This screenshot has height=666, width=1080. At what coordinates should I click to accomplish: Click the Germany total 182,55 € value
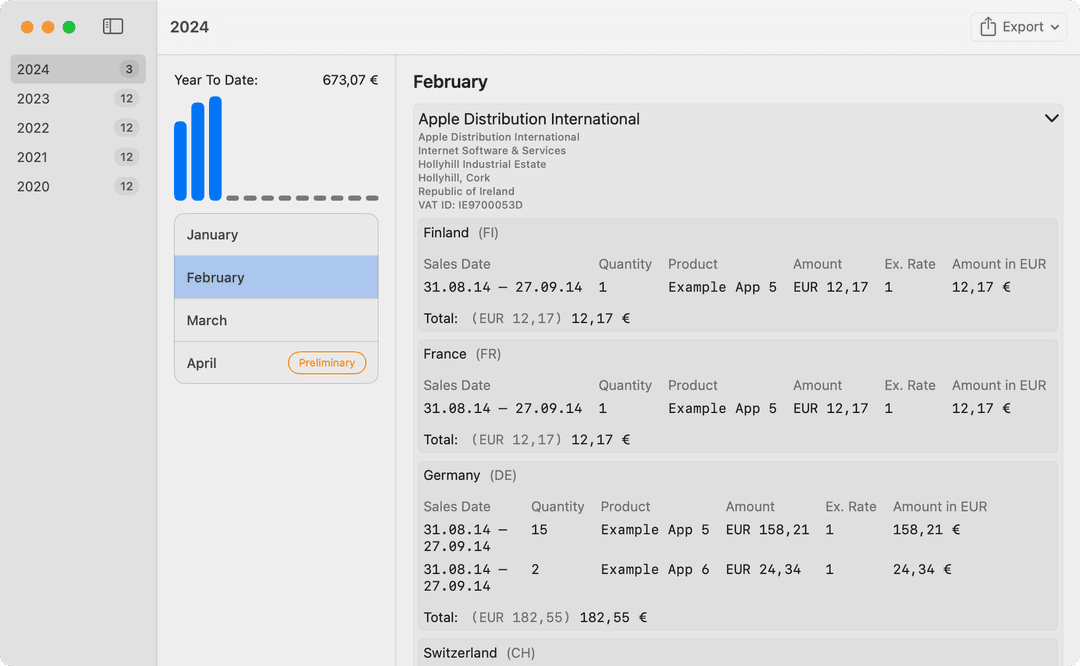[x=613, y=617]
